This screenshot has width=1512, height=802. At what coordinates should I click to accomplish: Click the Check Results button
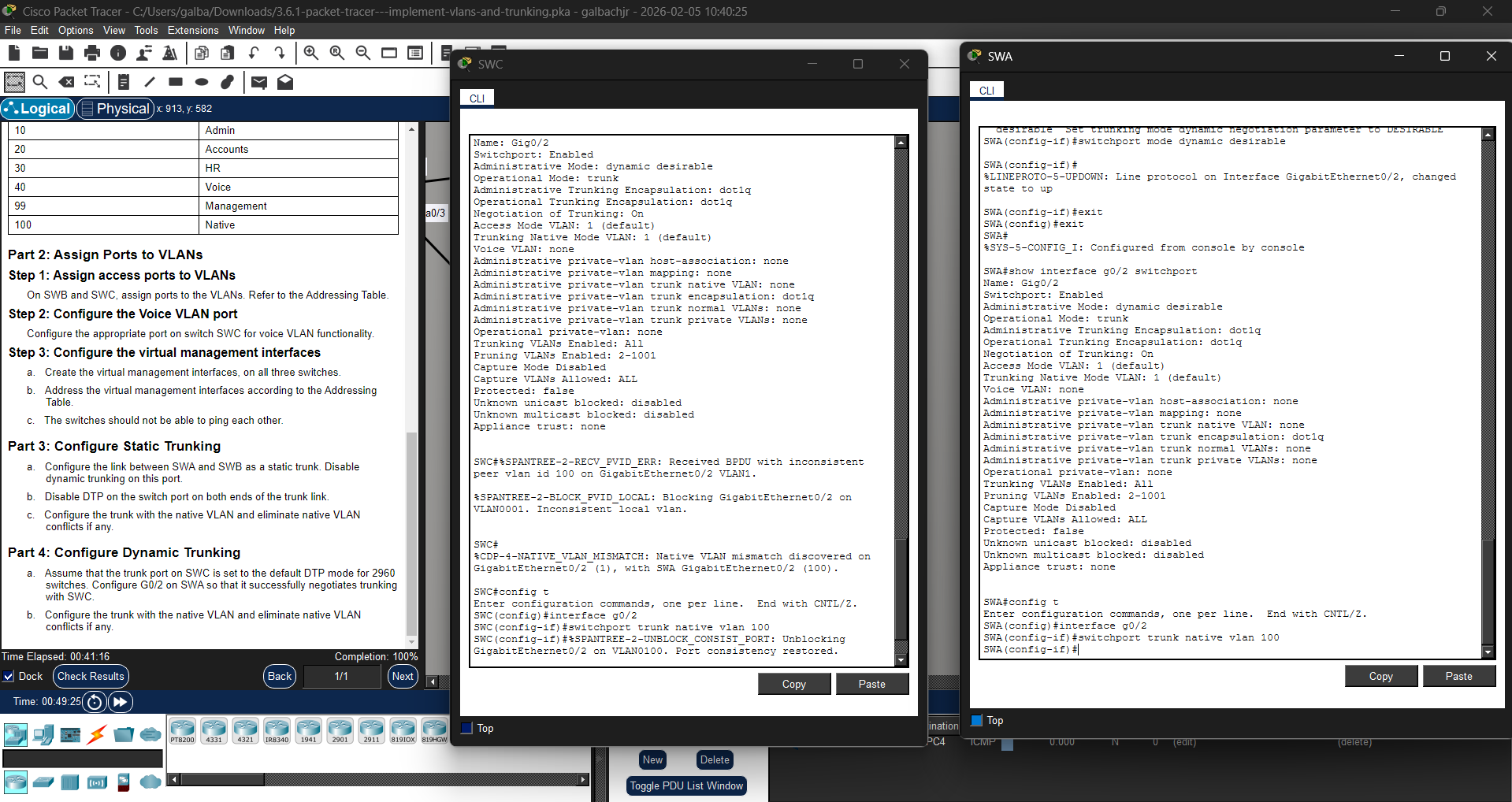coord(91,676)
